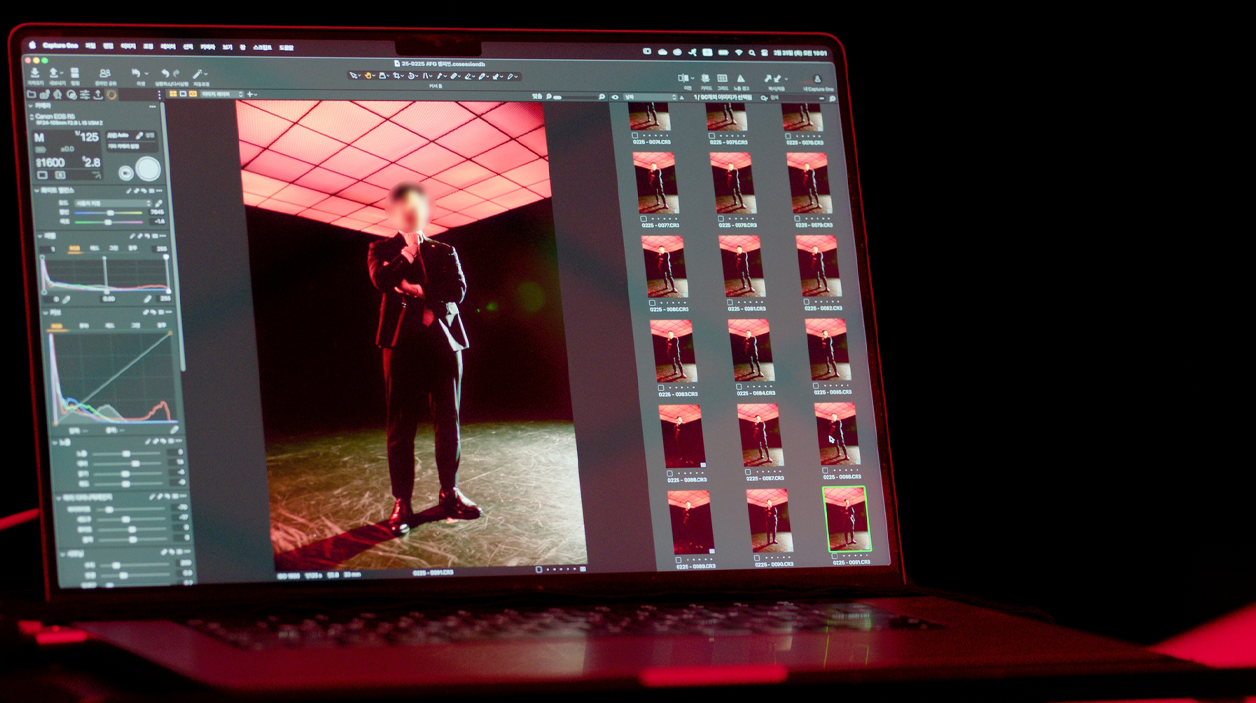
Task: Click the Auto Adjust magic wand icon
Action: tap(198, 75)
